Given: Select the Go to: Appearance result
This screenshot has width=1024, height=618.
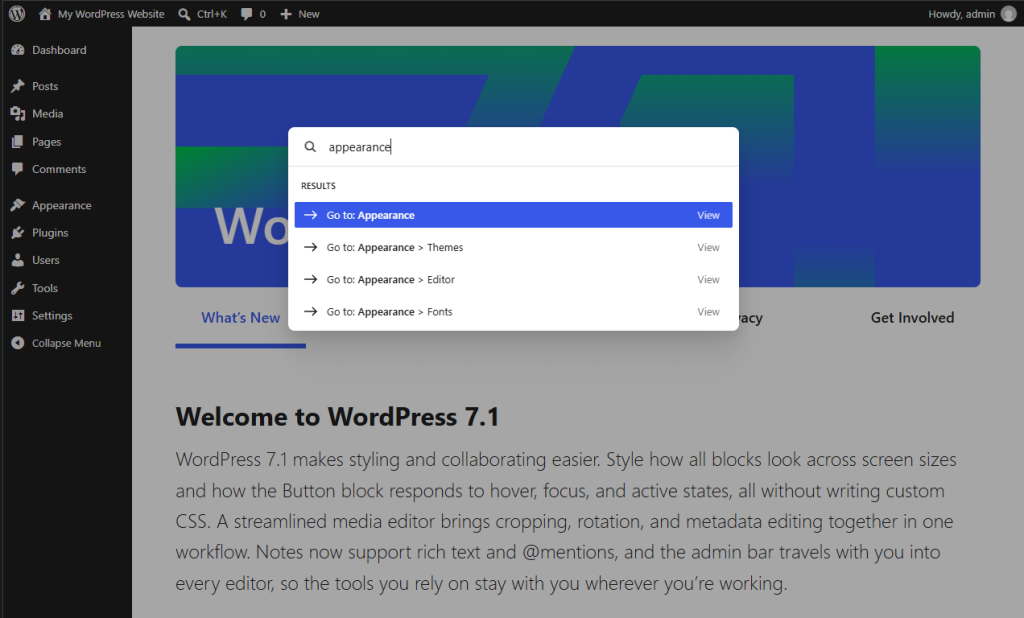Looking at the screenshot, I should [x=513, y=215].
